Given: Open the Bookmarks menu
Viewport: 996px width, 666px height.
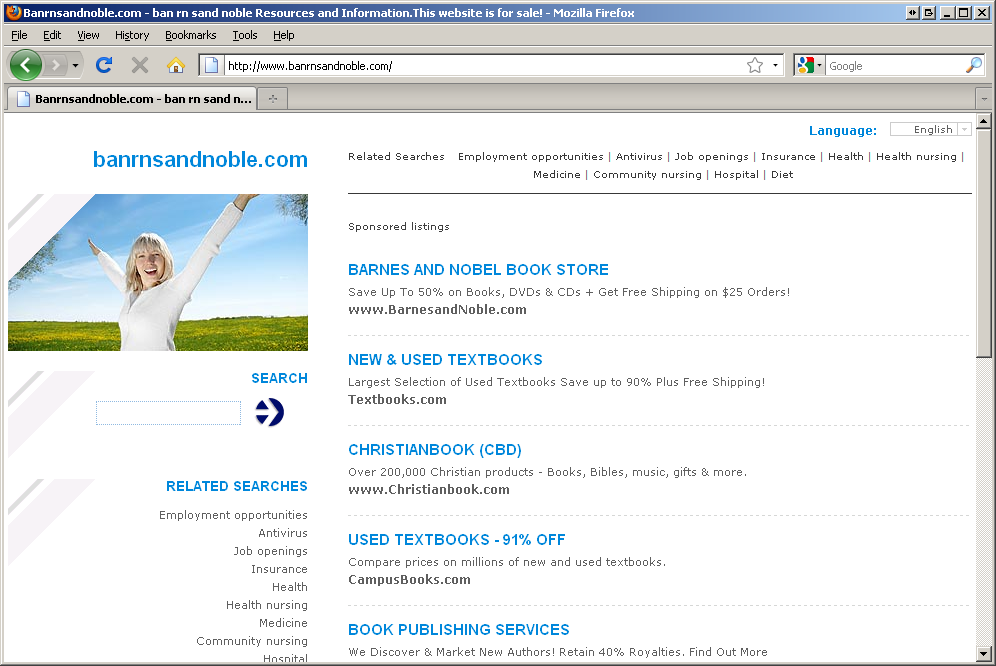Looking at the screenshot, I should [x=191, y=35].
